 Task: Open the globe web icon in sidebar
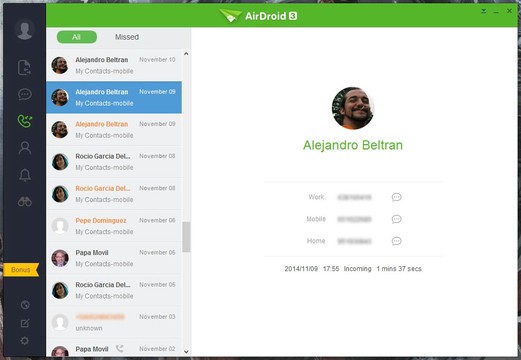point(25,305)
